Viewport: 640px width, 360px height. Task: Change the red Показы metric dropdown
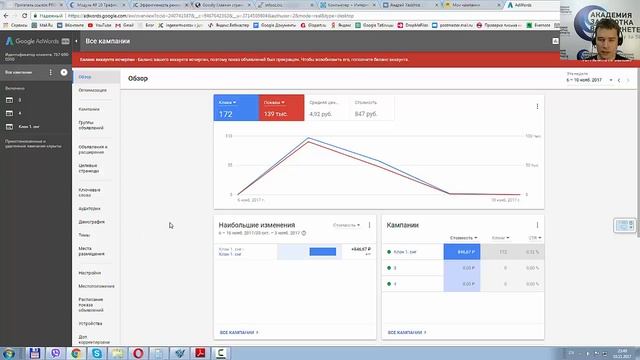274,102
